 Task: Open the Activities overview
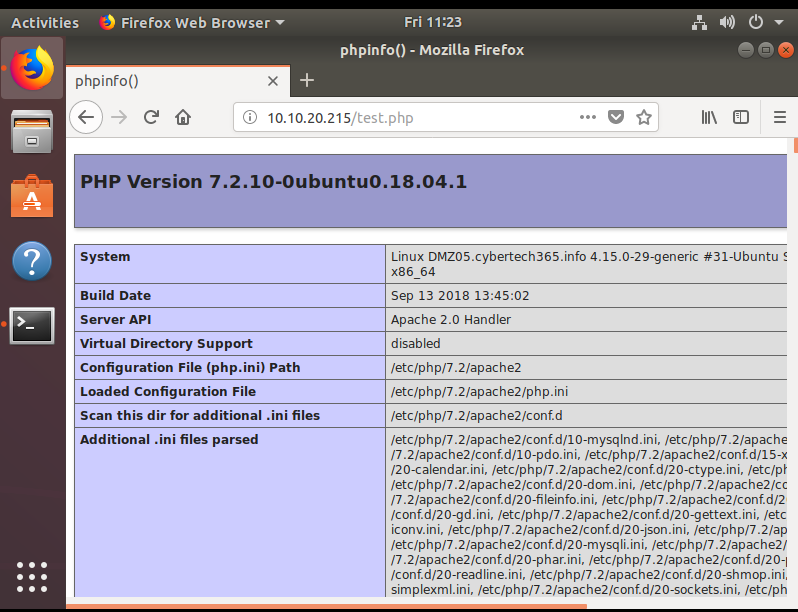[x=45, y=22]
